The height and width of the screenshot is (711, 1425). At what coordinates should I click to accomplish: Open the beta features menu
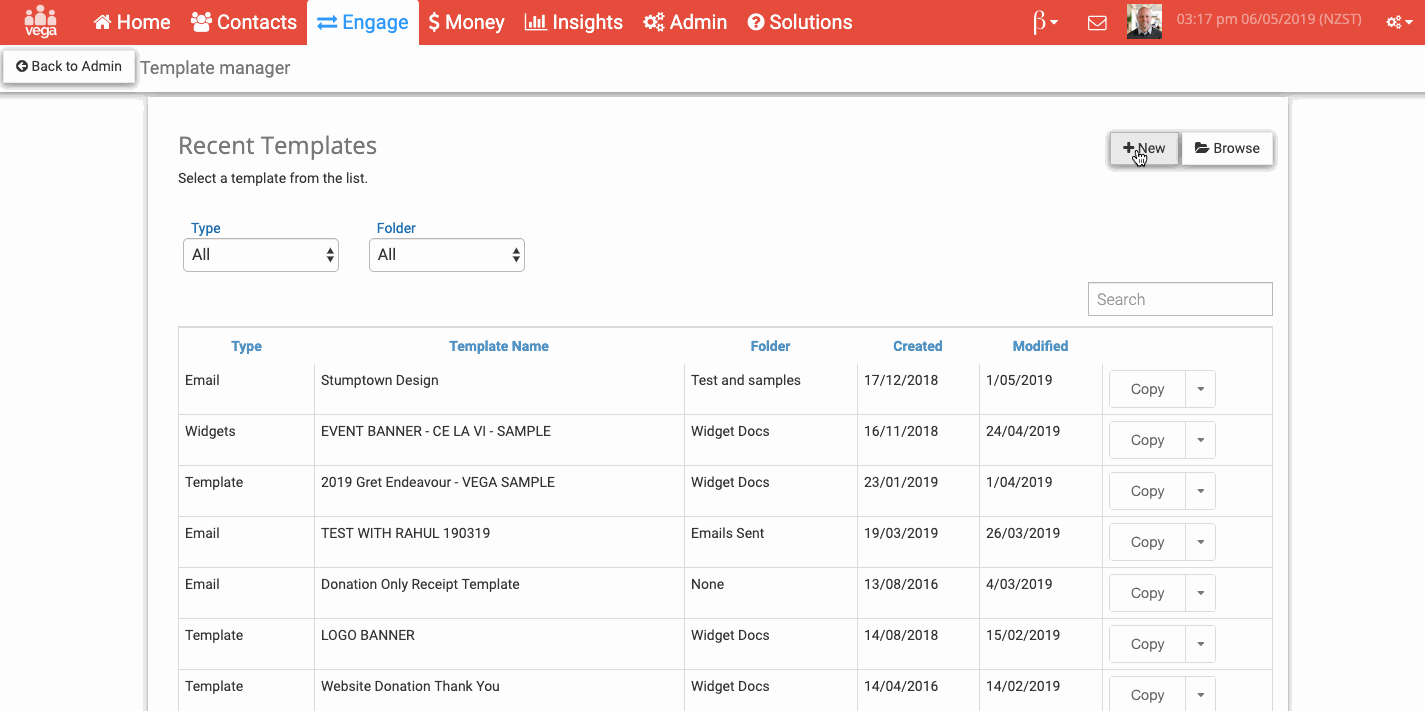1045,22
